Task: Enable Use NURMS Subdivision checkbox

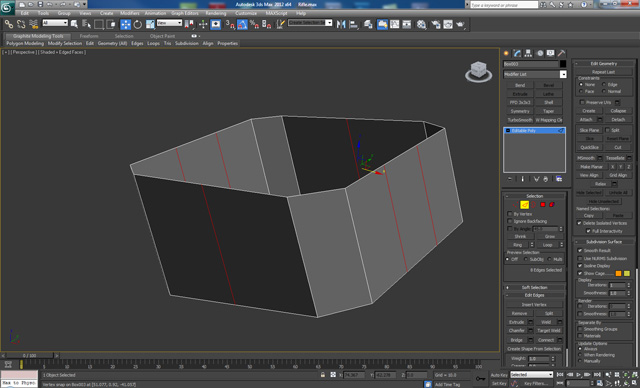Action: [580, 259]
